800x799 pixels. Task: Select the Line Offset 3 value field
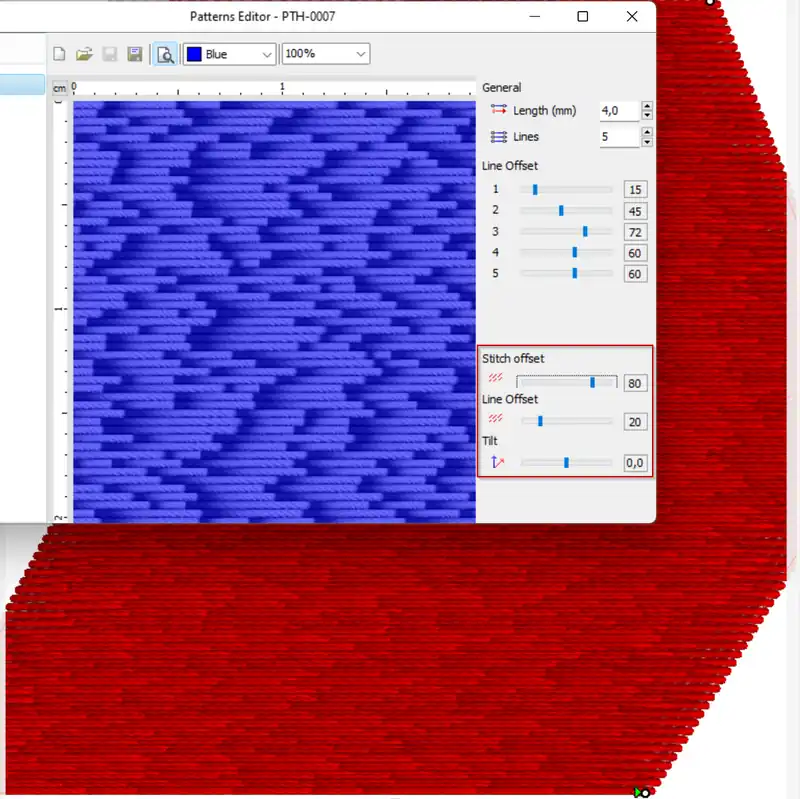pos(635,232)
